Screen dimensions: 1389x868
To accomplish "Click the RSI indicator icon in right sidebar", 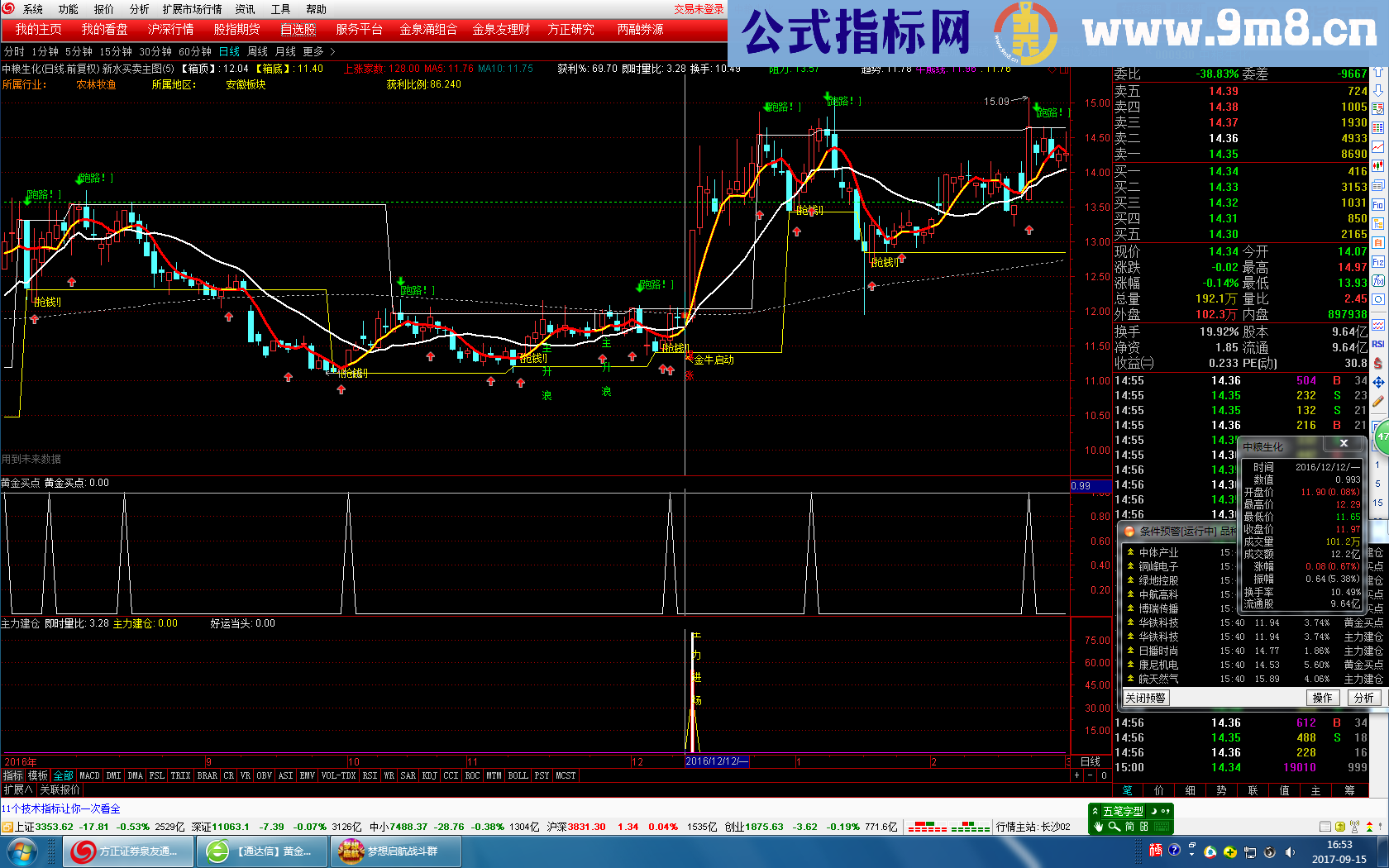I will 1378,344.
